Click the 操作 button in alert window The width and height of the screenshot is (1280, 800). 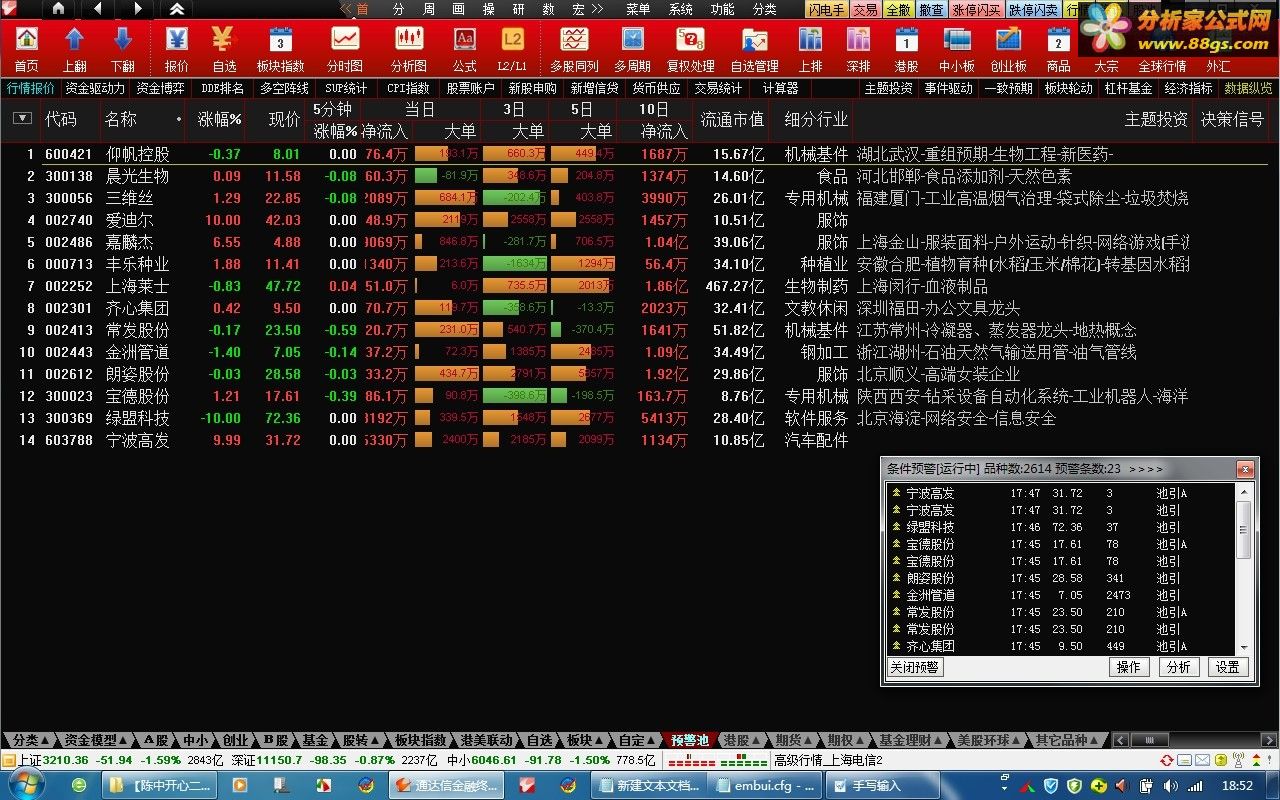[1128, 667]
